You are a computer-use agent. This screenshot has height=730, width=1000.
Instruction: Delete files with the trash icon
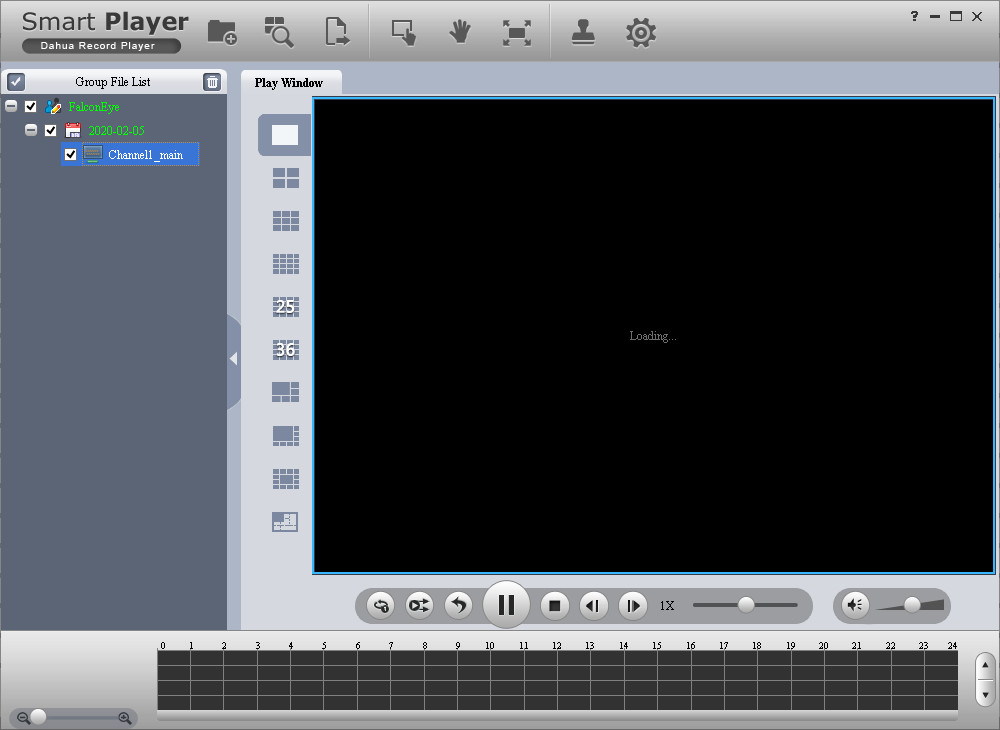pos(211,82)
